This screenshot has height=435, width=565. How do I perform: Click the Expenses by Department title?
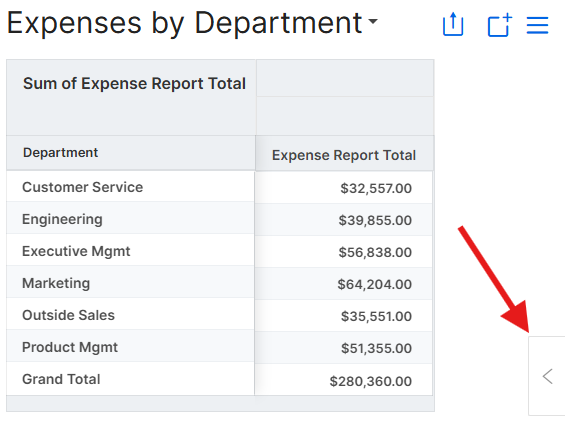184,23
